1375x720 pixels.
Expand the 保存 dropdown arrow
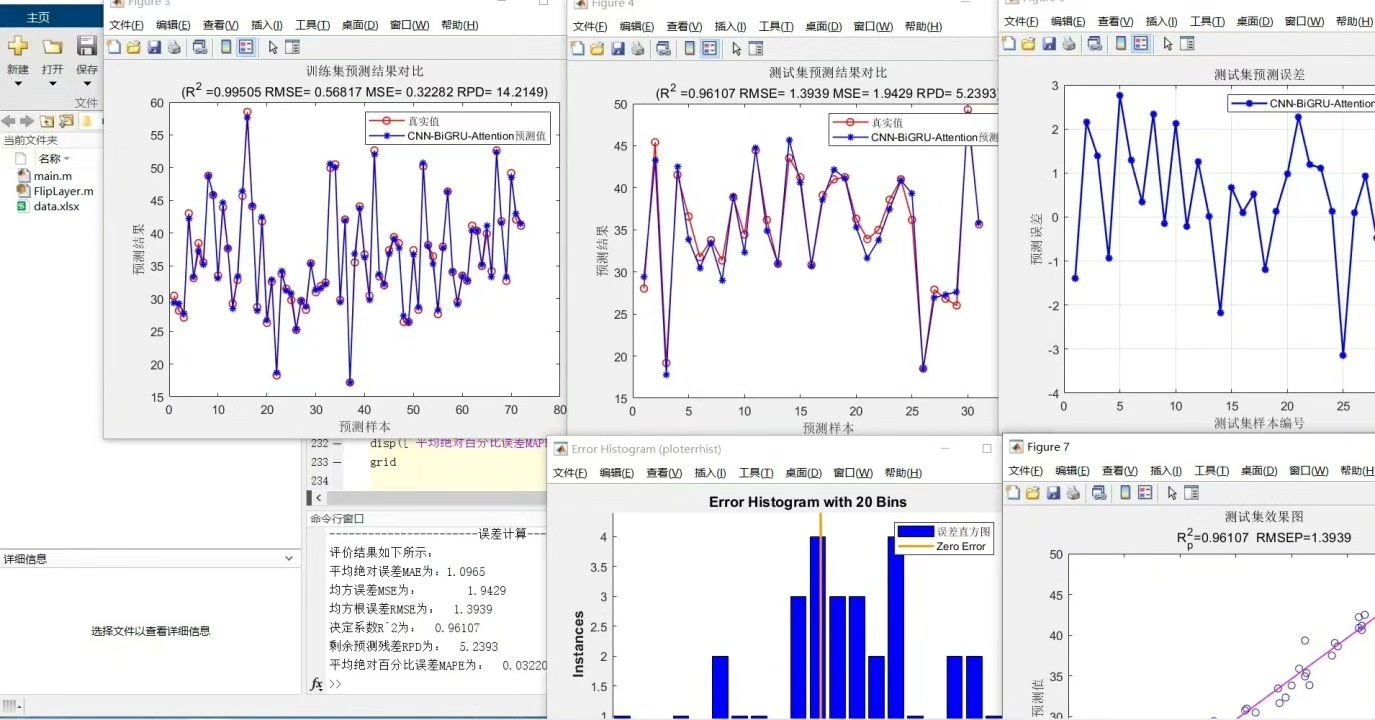pos(87,85)
